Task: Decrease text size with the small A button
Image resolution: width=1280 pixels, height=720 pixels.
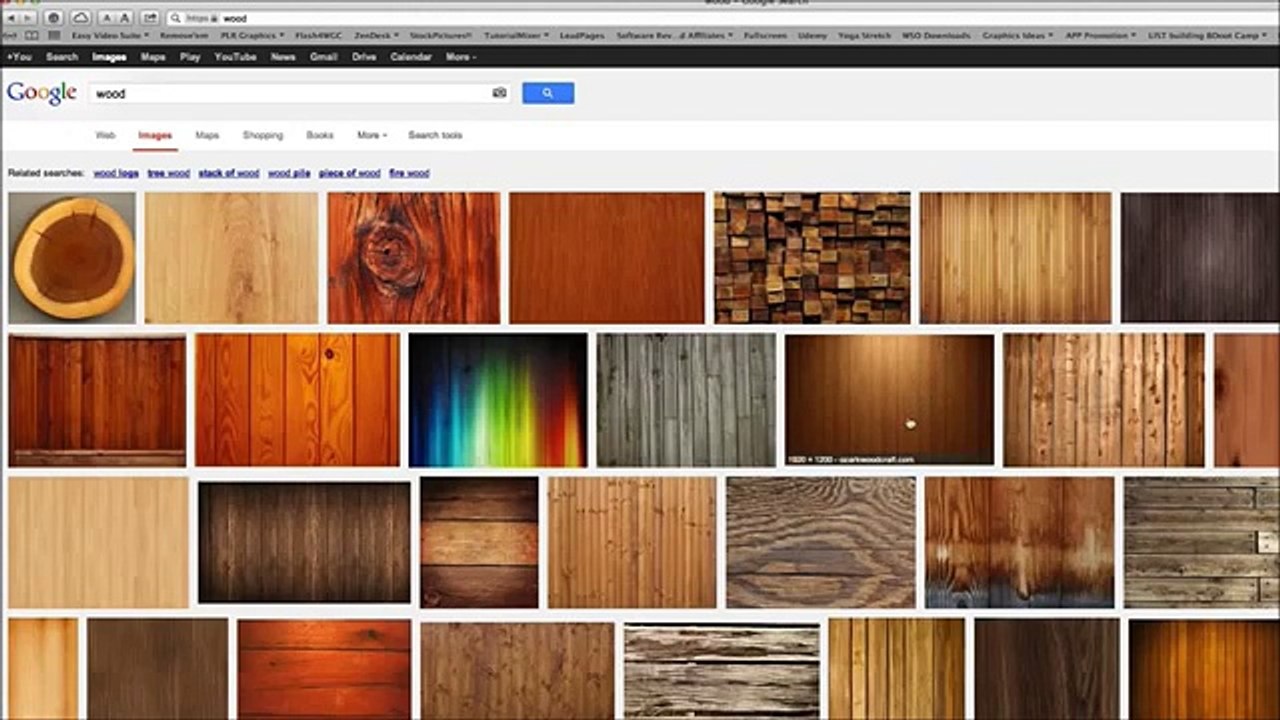Action: point(107,18)
